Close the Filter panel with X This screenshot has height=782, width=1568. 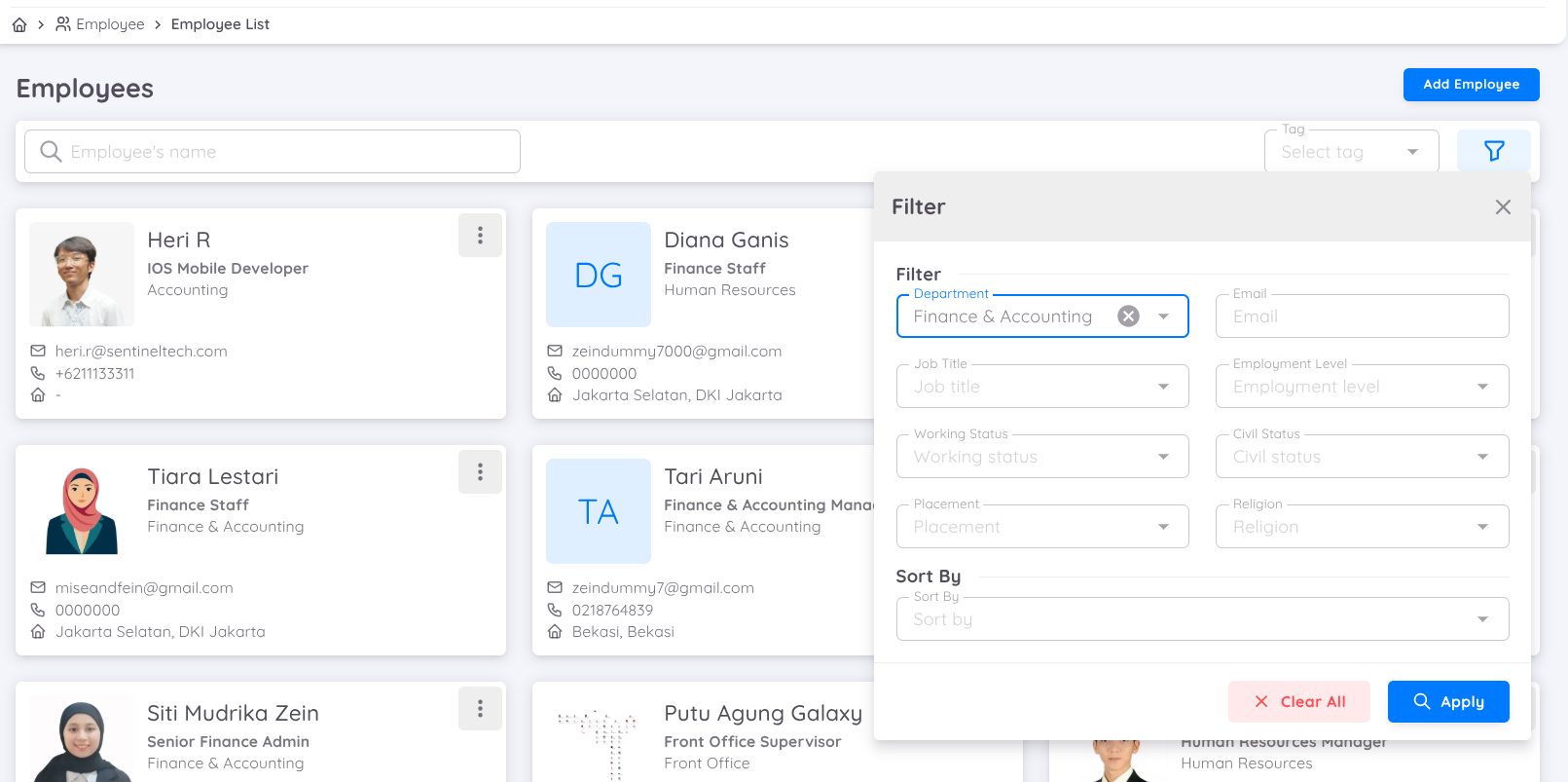1503,206
